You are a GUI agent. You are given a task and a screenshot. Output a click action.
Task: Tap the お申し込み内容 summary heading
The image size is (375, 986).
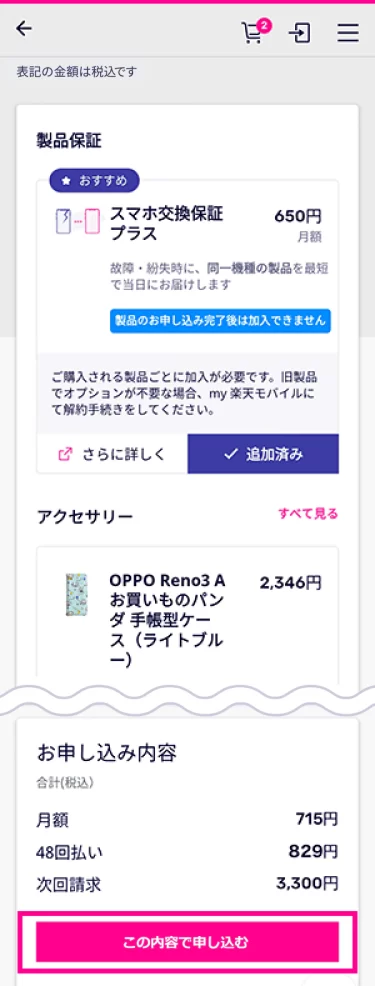click(107, 751)
